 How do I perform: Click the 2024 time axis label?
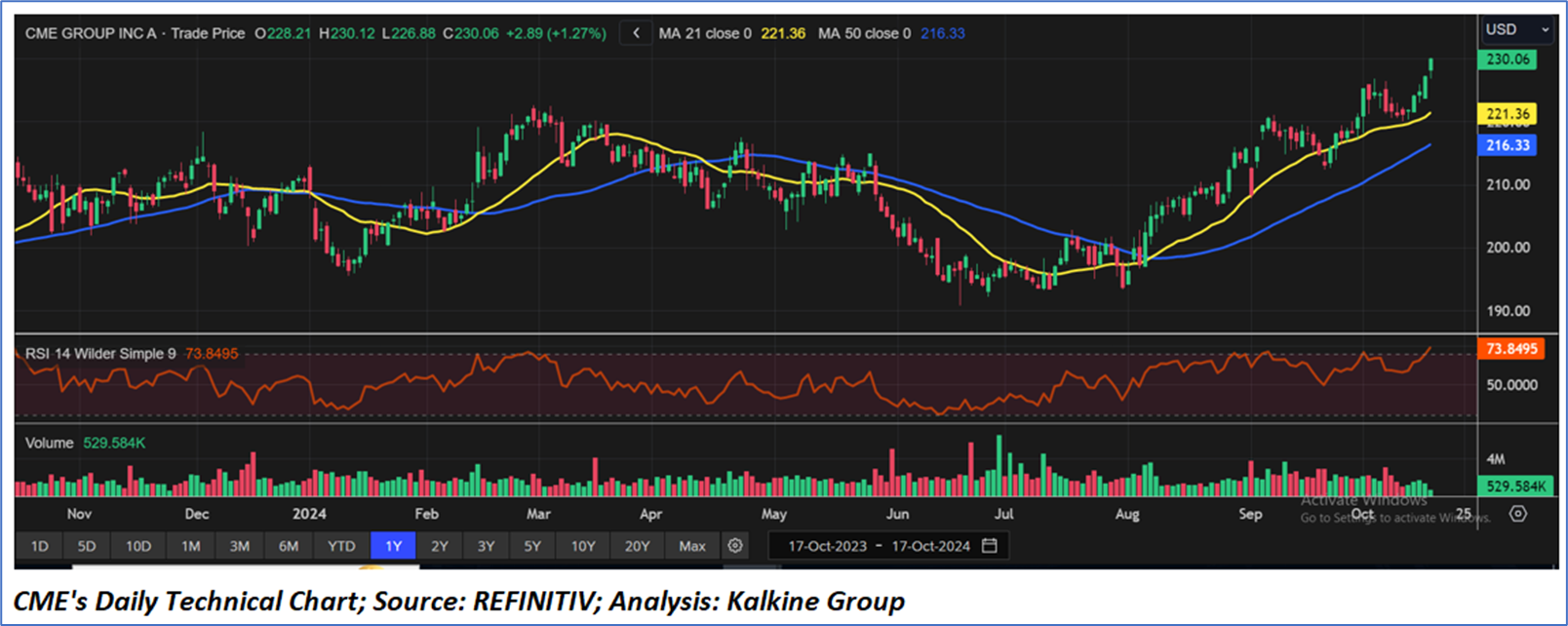(309, 514)
